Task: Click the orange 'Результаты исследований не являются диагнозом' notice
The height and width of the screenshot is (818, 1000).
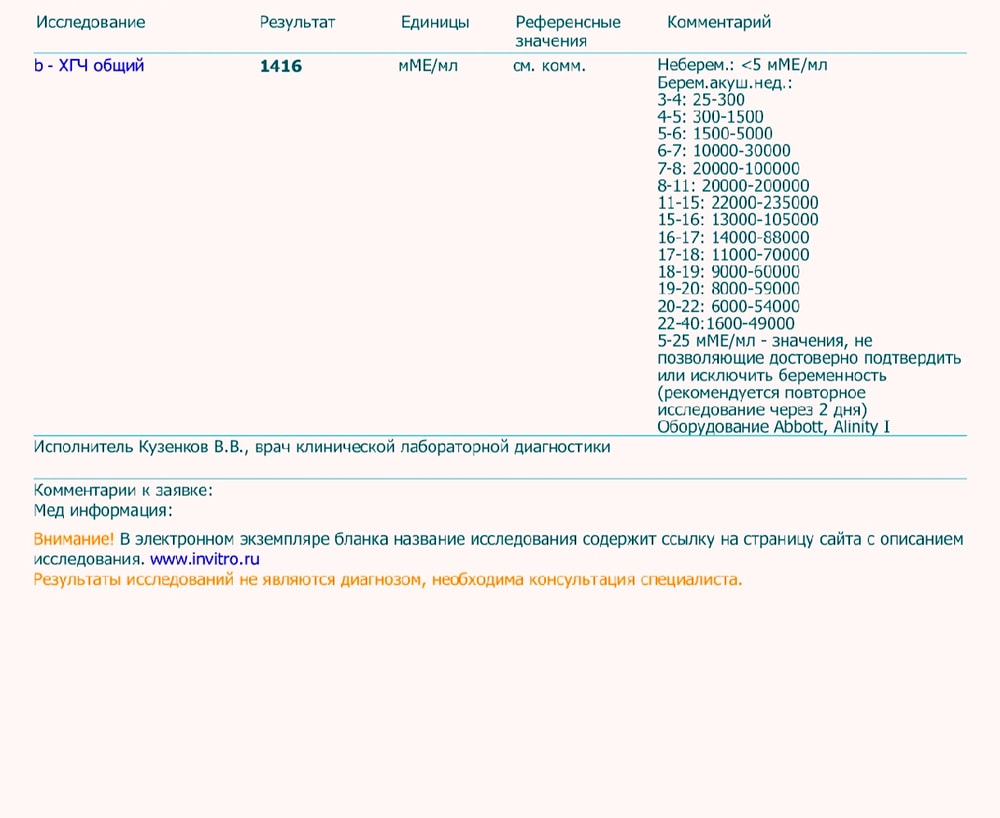Action: point(388,579)
